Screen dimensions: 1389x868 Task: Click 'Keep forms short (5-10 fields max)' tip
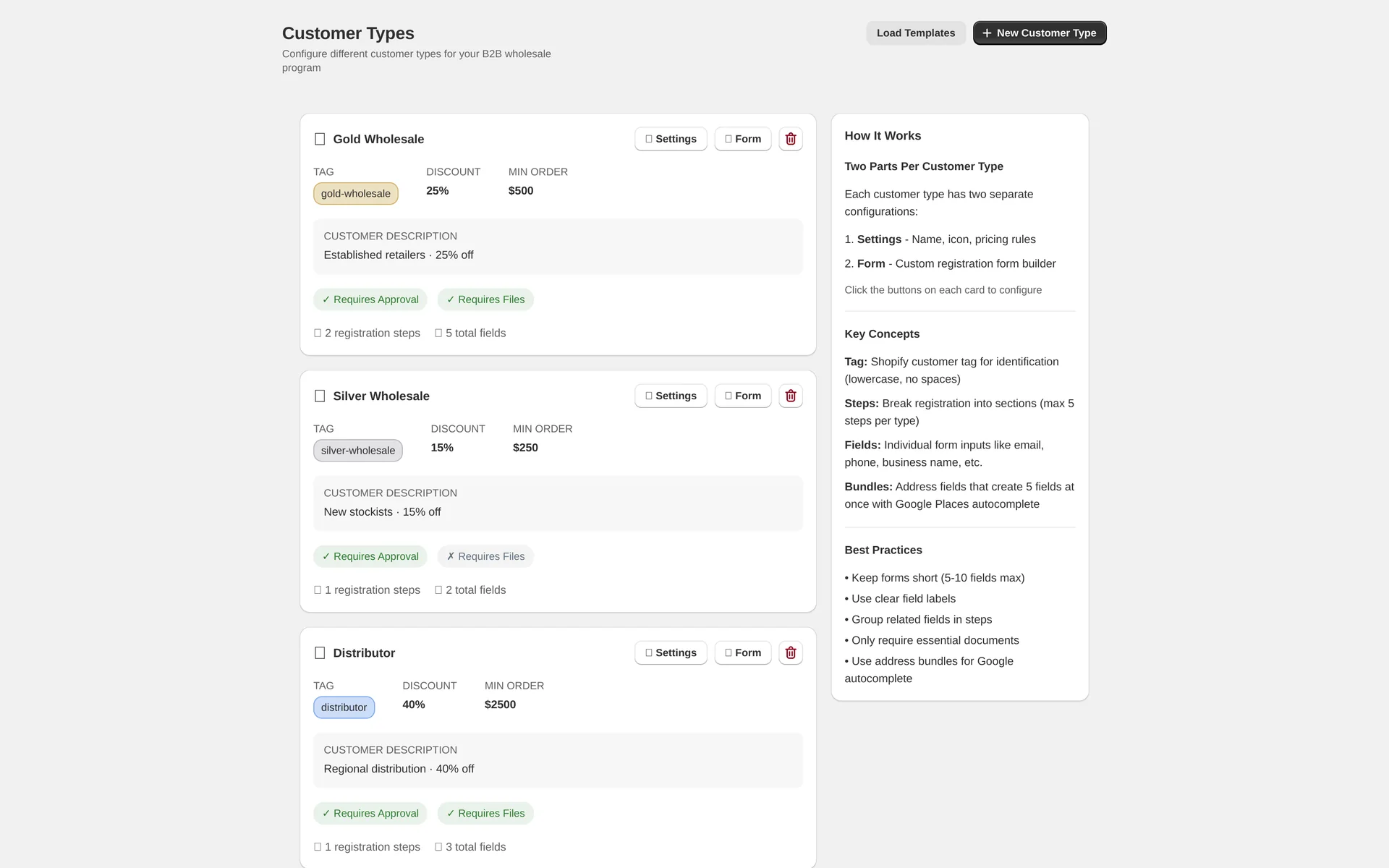point(935,577)
